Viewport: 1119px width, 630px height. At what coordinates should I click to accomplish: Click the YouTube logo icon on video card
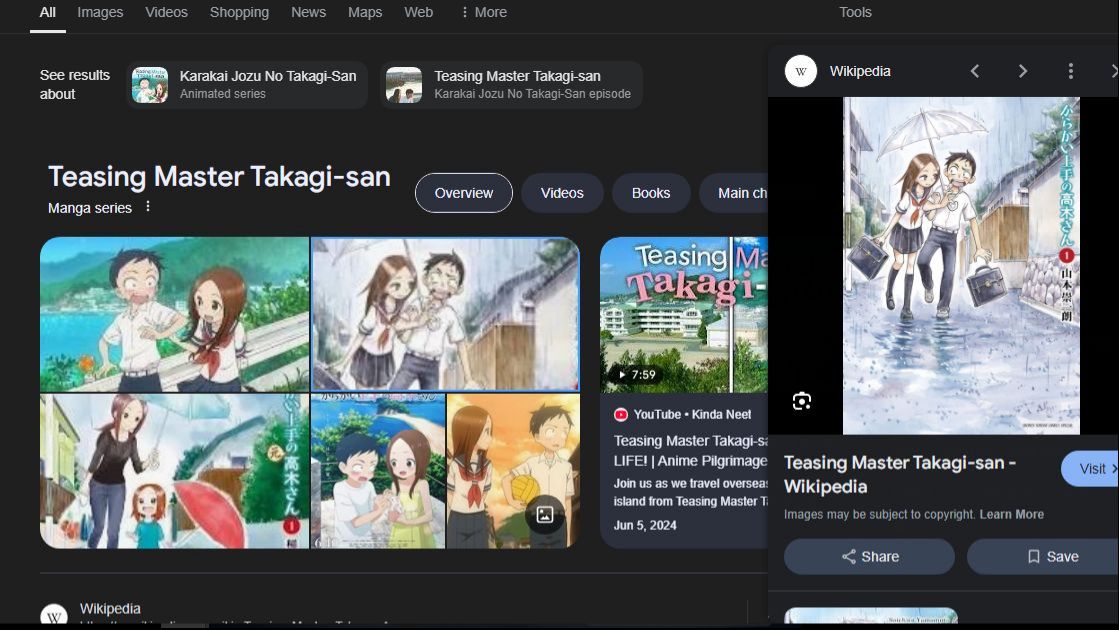(x=621, y=415)
